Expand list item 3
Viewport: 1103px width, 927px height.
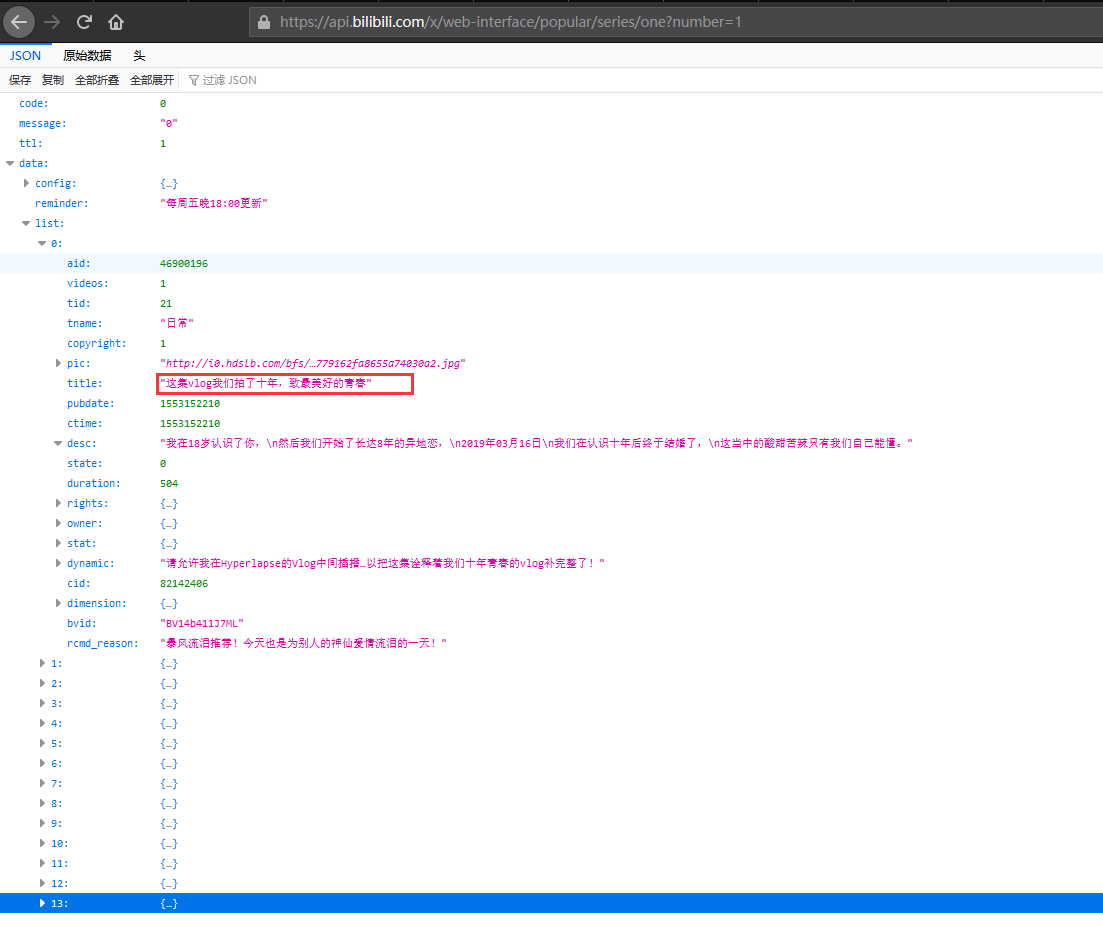point(42,703)
